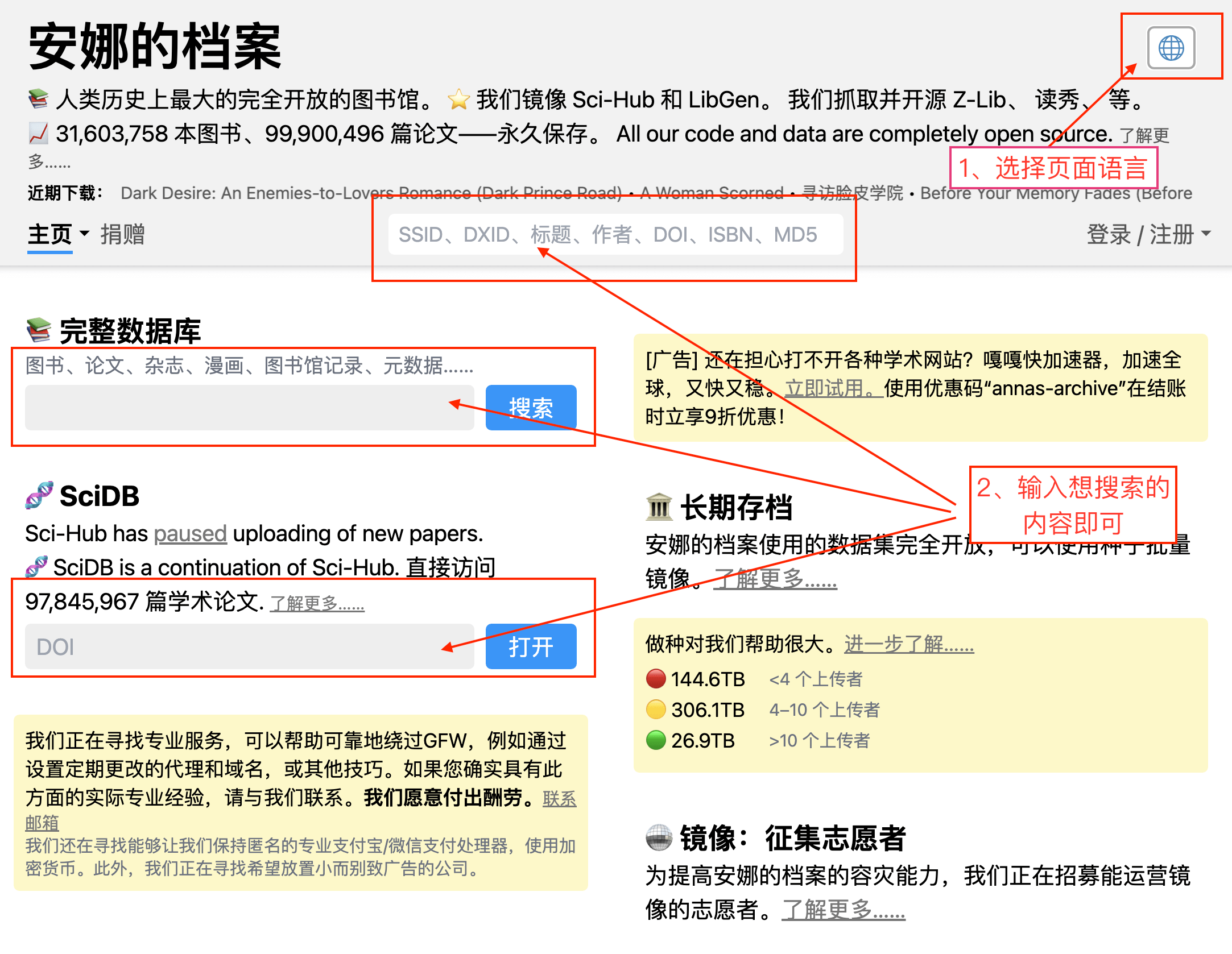Viewport: 1232px width, 954px height.
Task: Expand the 主页 dropdown menu
Action: 59,234
